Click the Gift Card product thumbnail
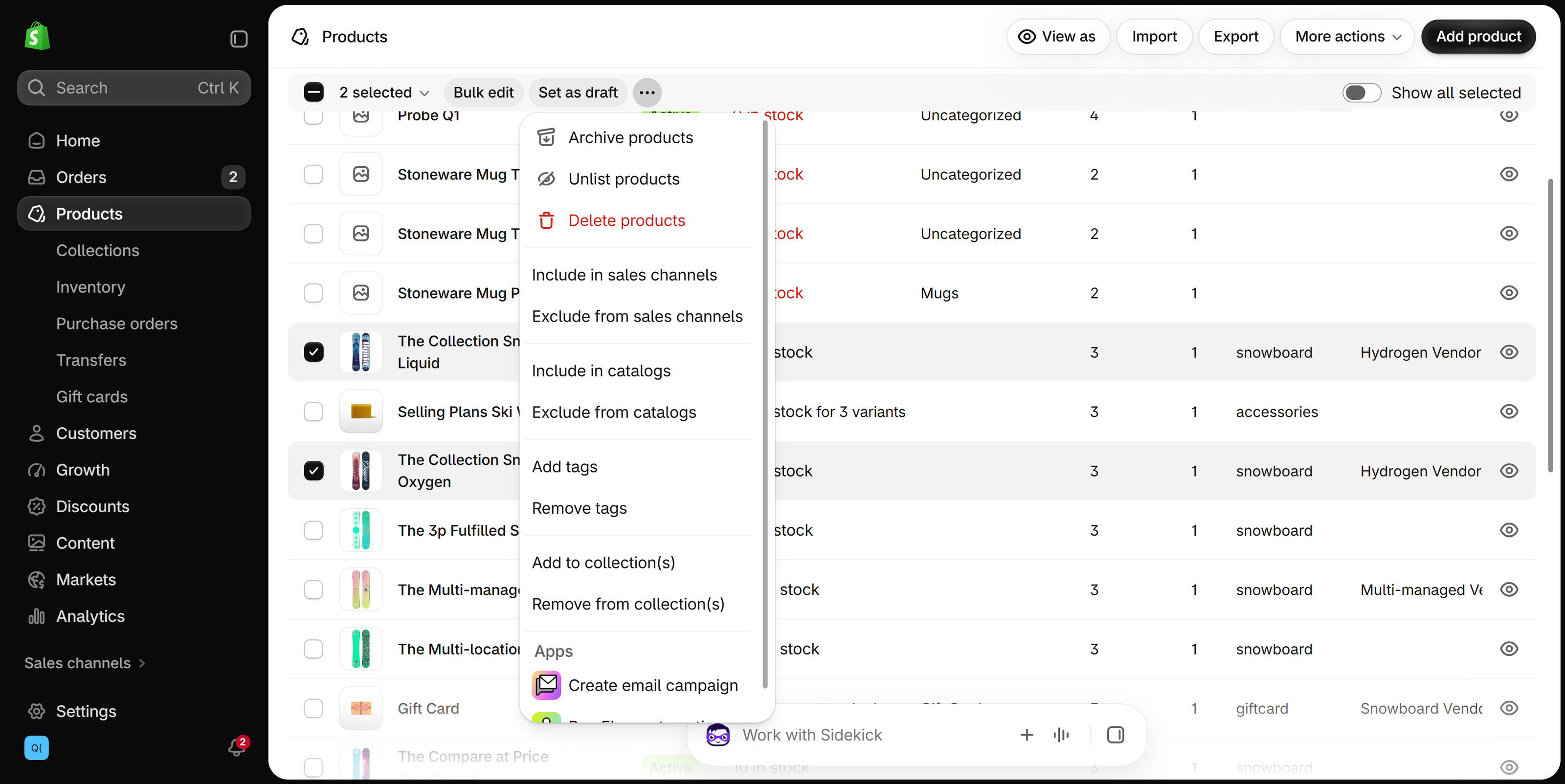 click(x=361, y=708)
